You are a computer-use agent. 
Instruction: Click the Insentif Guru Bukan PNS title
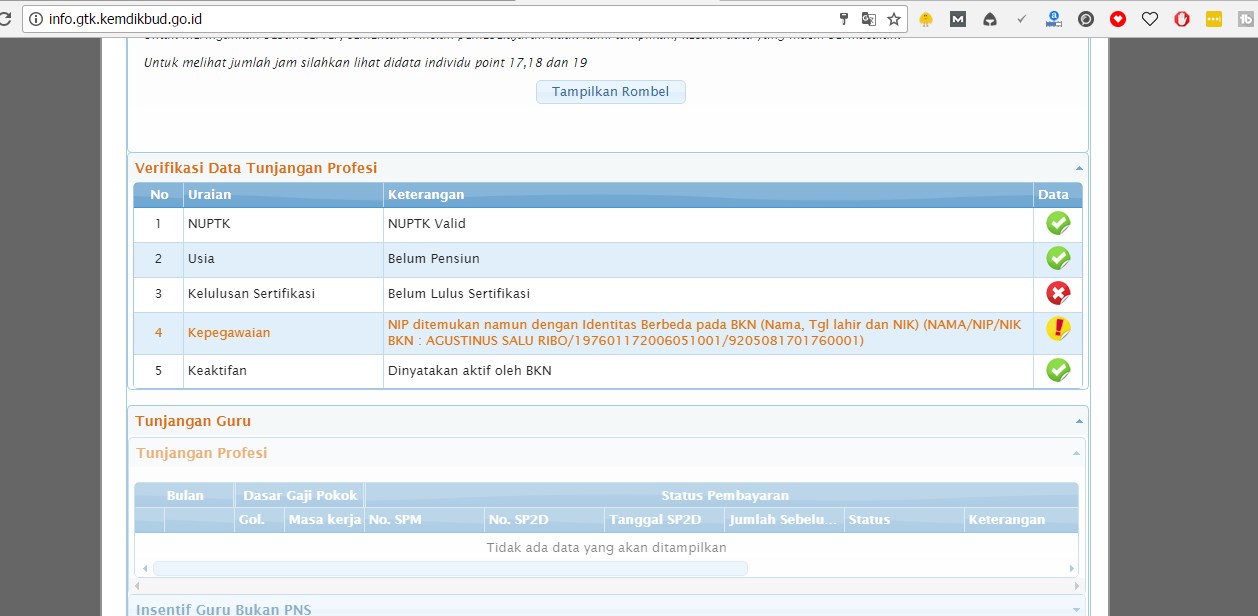[x=223, y=609]
